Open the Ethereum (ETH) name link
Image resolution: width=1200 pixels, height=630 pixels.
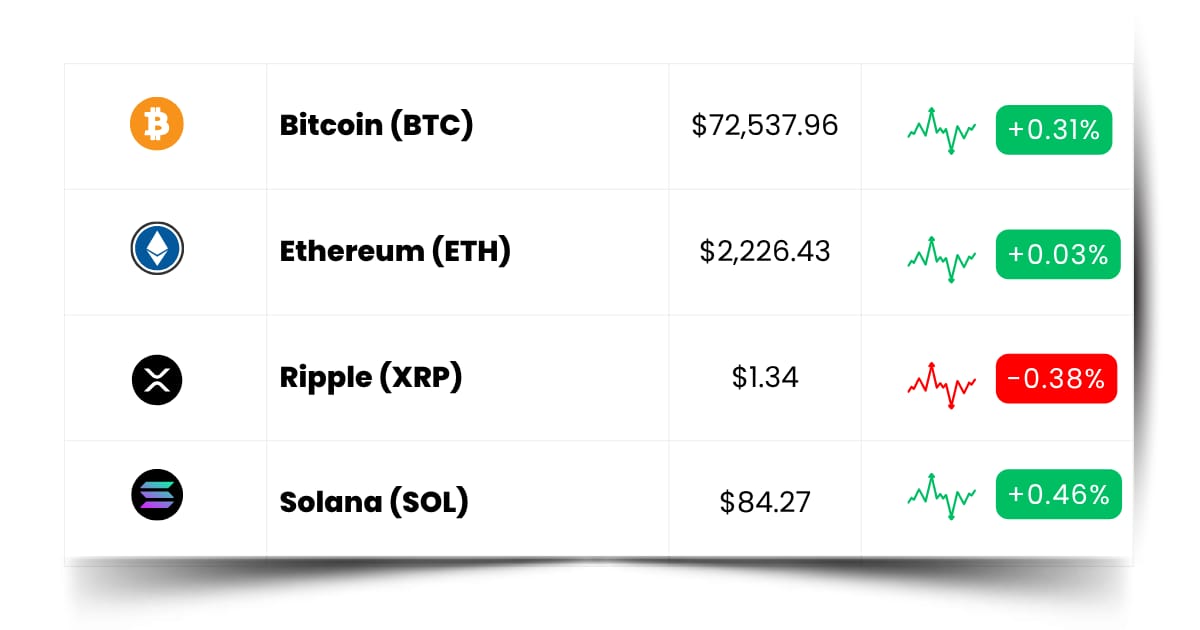[395, 251]
